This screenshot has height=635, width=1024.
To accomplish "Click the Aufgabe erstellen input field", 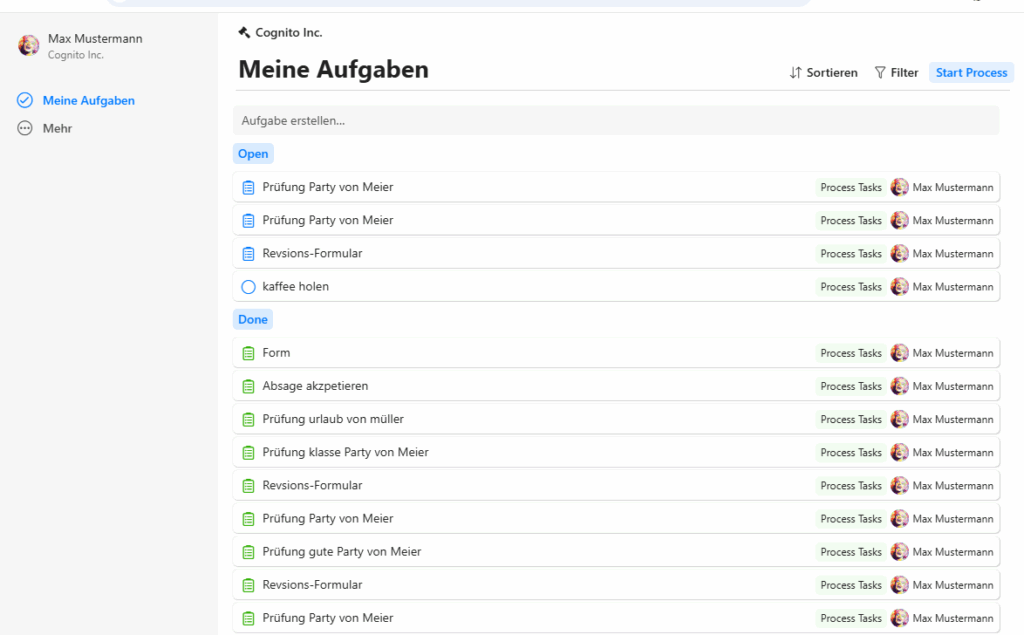I will click(x=615, y=121).
